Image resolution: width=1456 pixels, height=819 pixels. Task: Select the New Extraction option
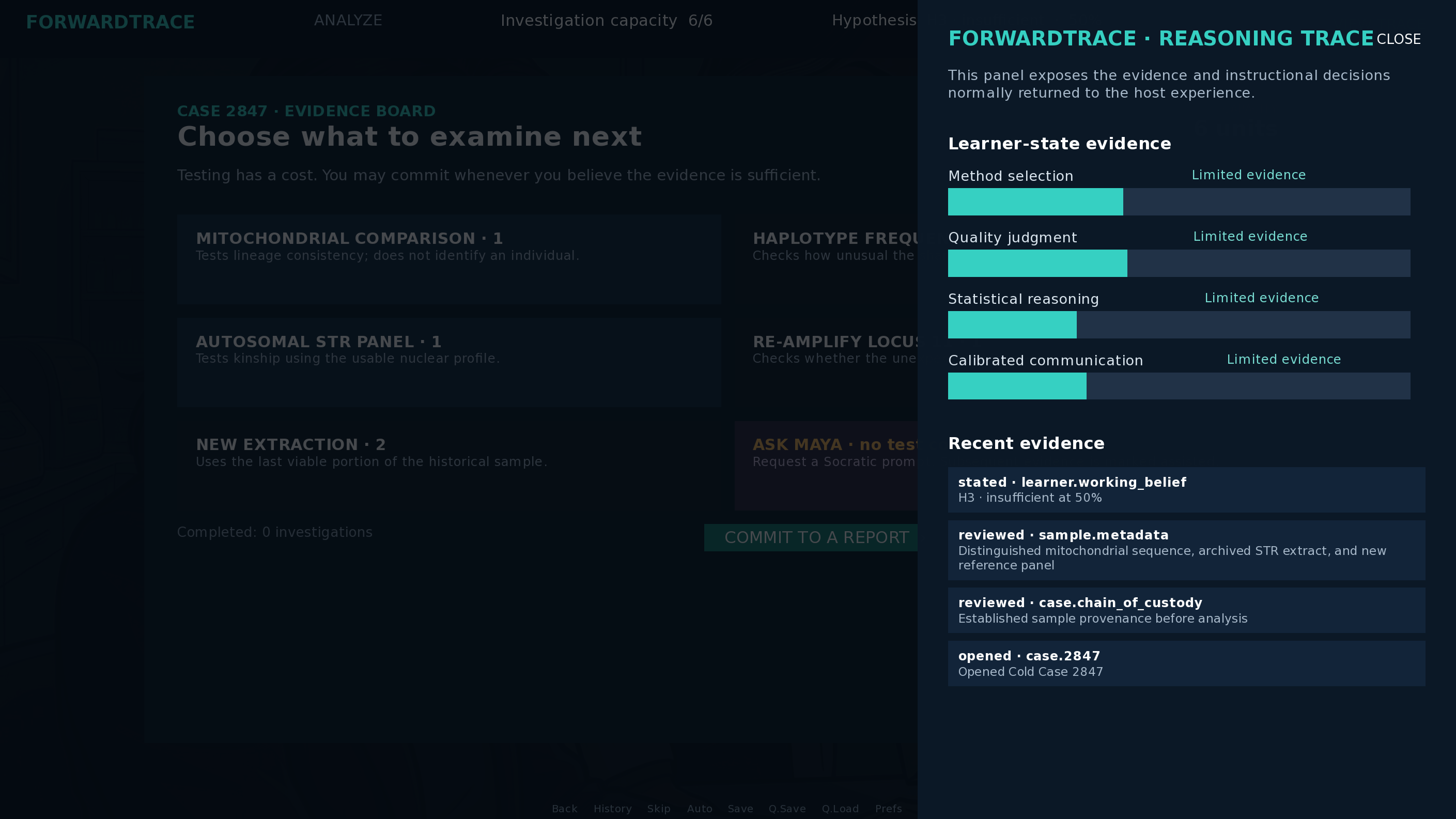tap(449, 465)
